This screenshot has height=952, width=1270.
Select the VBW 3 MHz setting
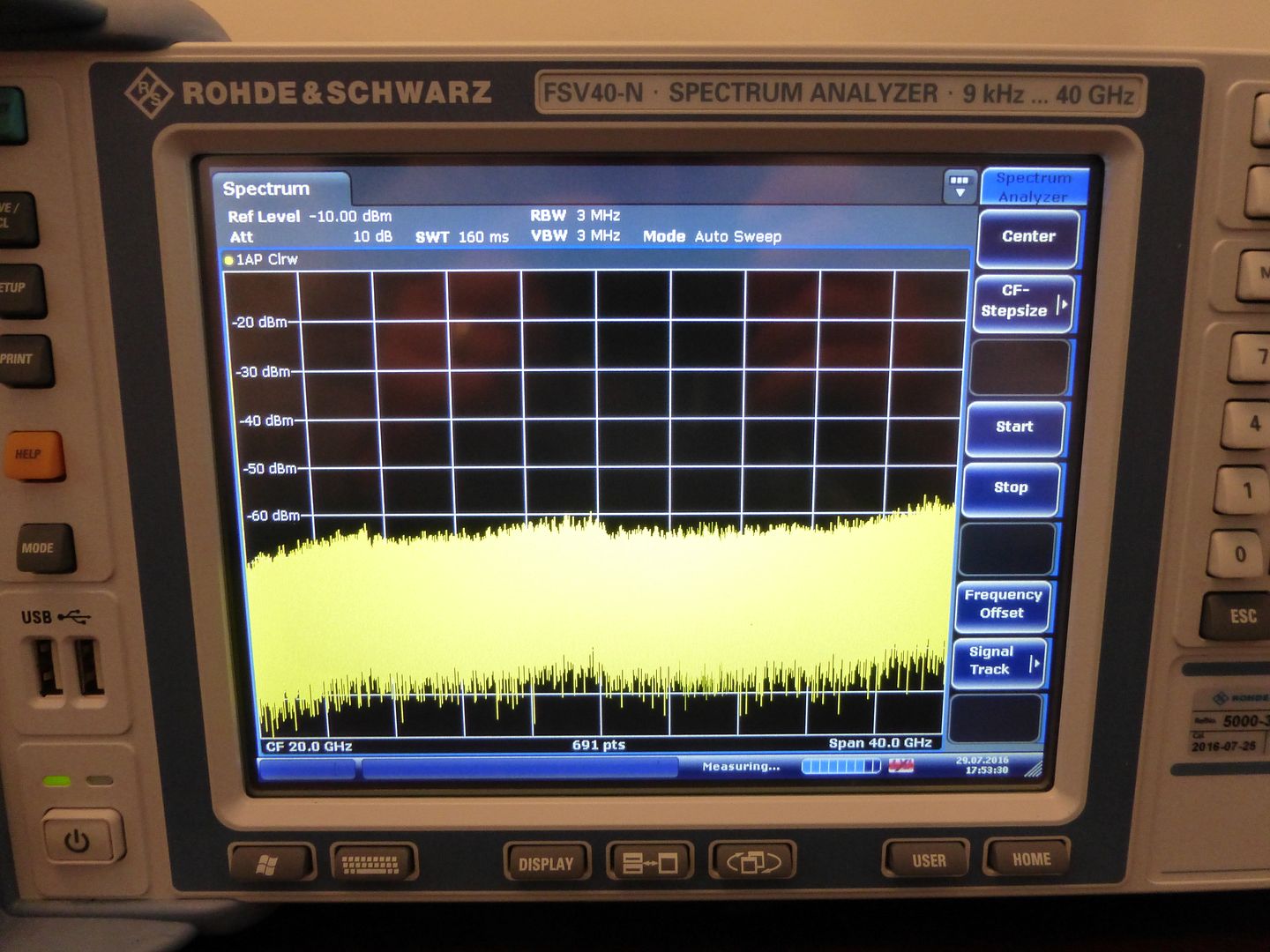pos(575,236)
